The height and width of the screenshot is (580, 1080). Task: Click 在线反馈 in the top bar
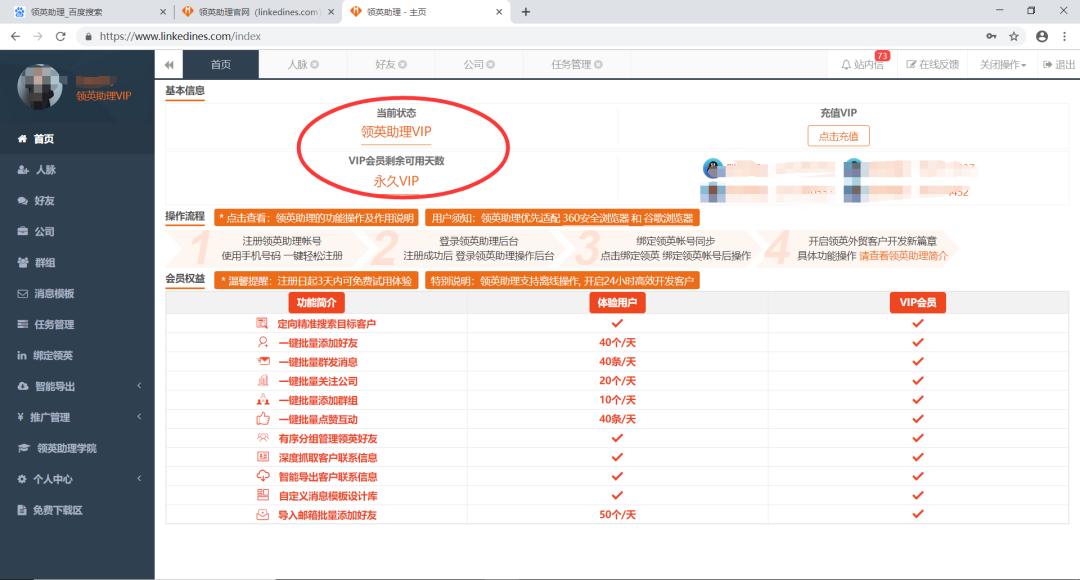click(x=933, y=65)
